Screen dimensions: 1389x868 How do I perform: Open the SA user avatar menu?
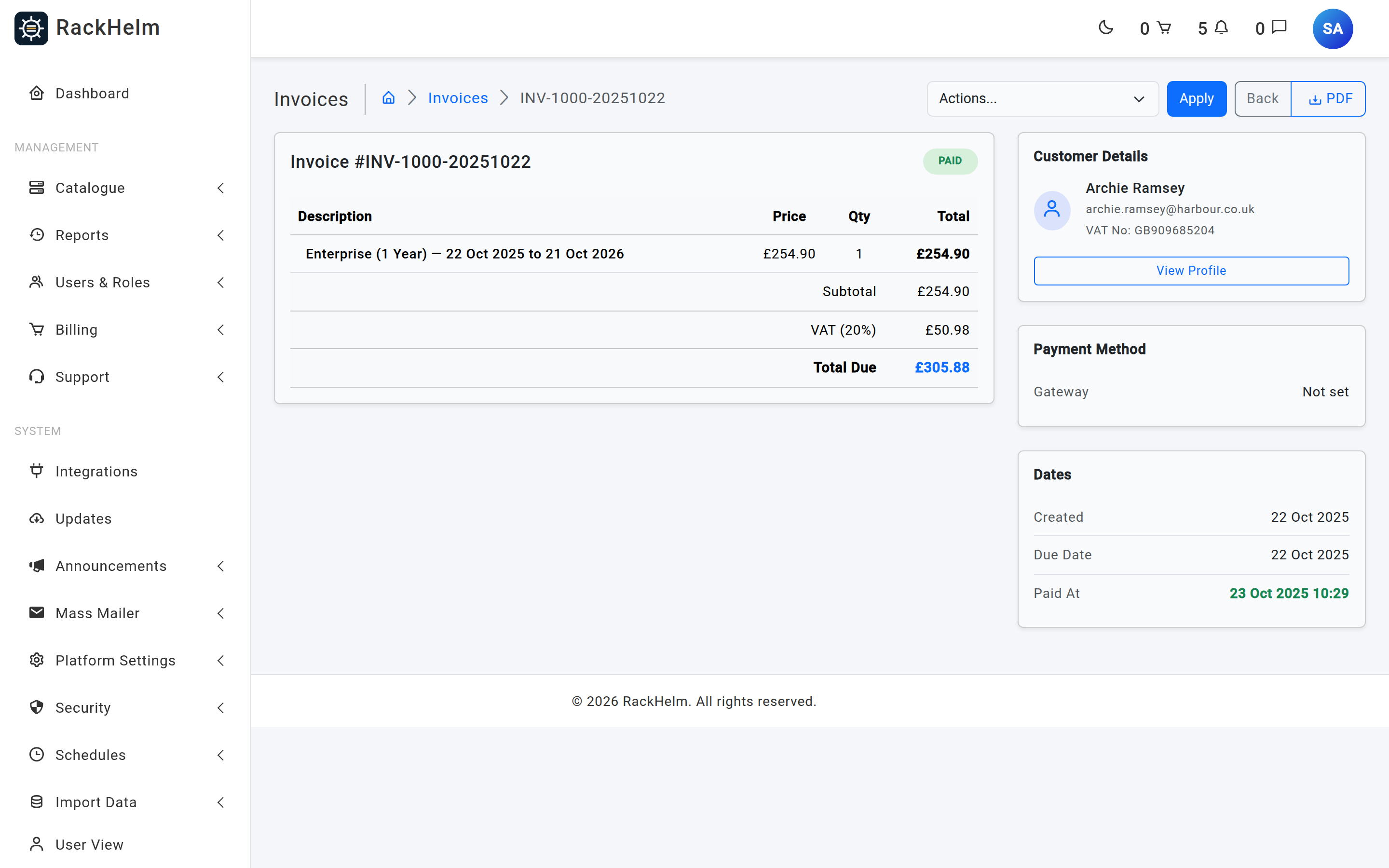[1332, 29]
